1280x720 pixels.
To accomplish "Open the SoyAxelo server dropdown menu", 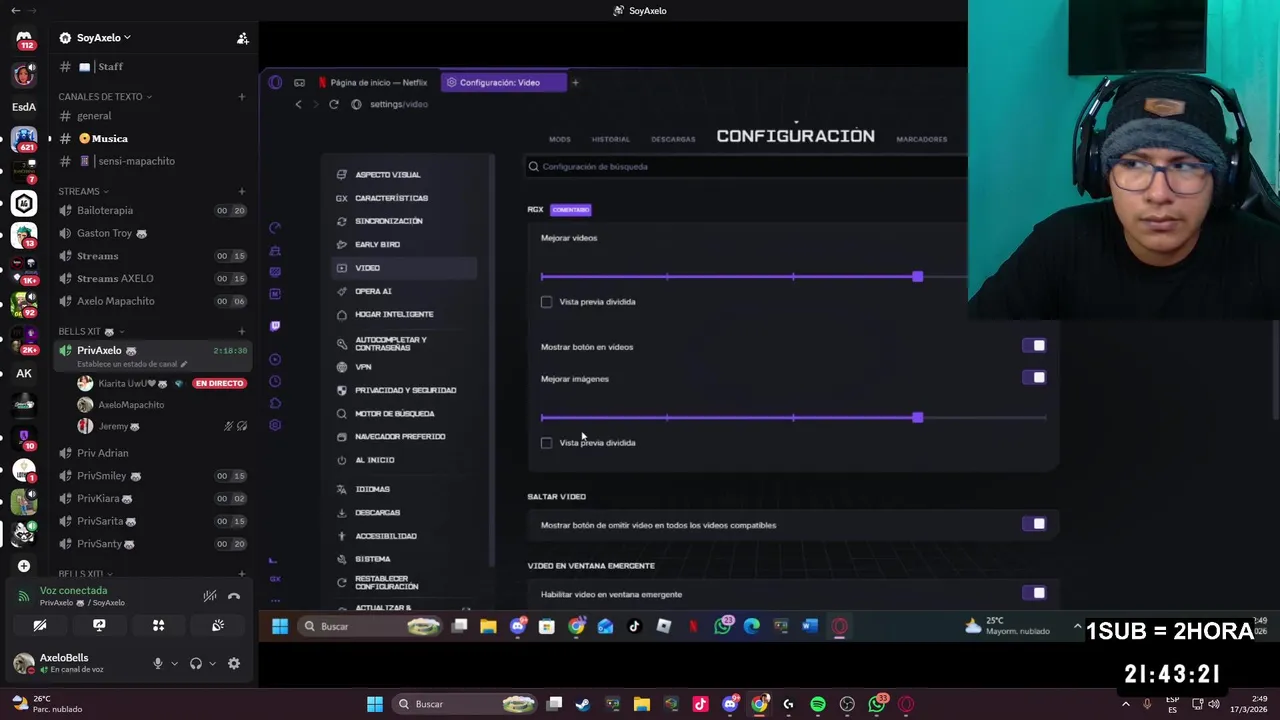I will 95,38.
